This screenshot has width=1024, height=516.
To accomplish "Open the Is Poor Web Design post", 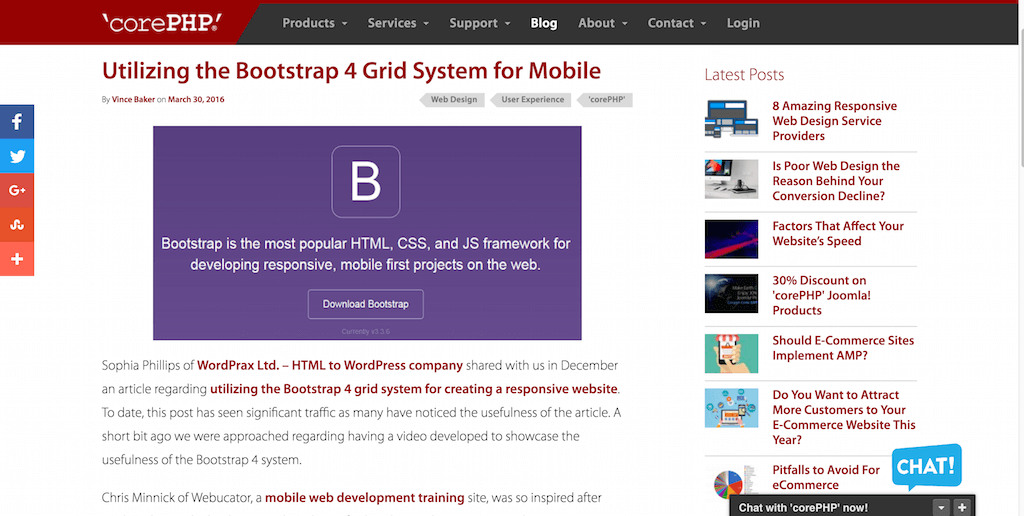I will coord(836,181).
